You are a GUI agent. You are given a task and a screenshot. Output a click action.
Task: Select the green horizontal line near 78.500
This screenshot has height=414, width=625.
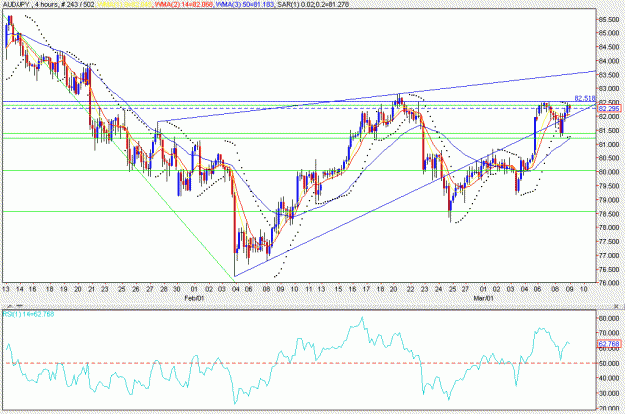tap(299, 212)
